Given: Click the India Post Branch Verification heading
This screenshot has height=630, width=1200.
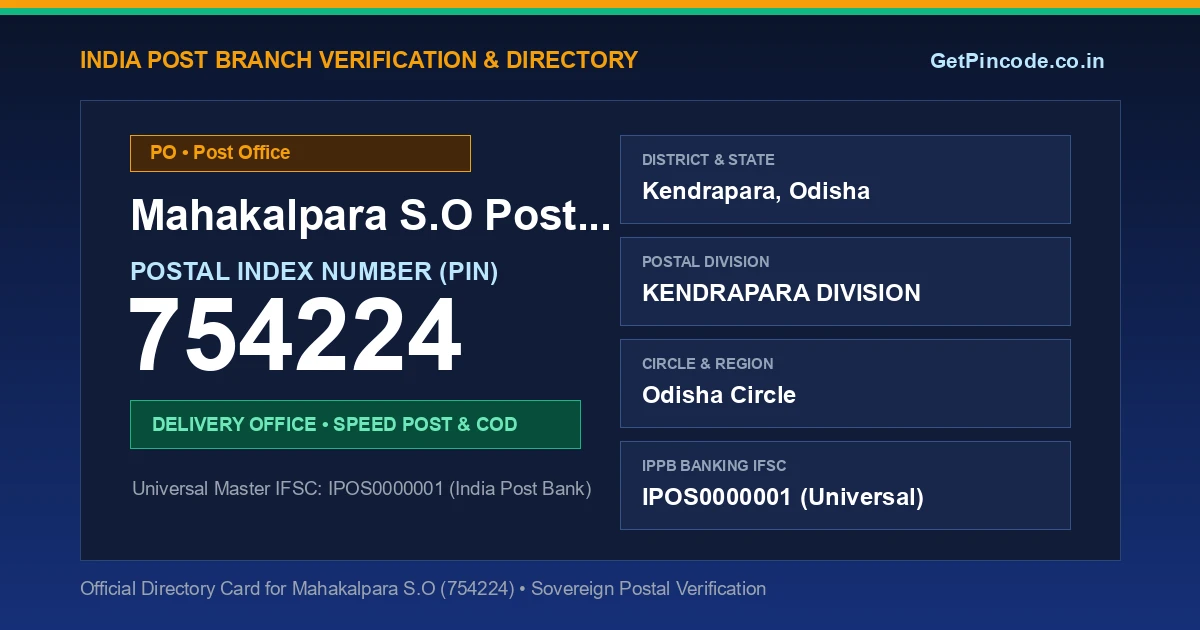Looking at the screenshot, I should coord(359,60).
